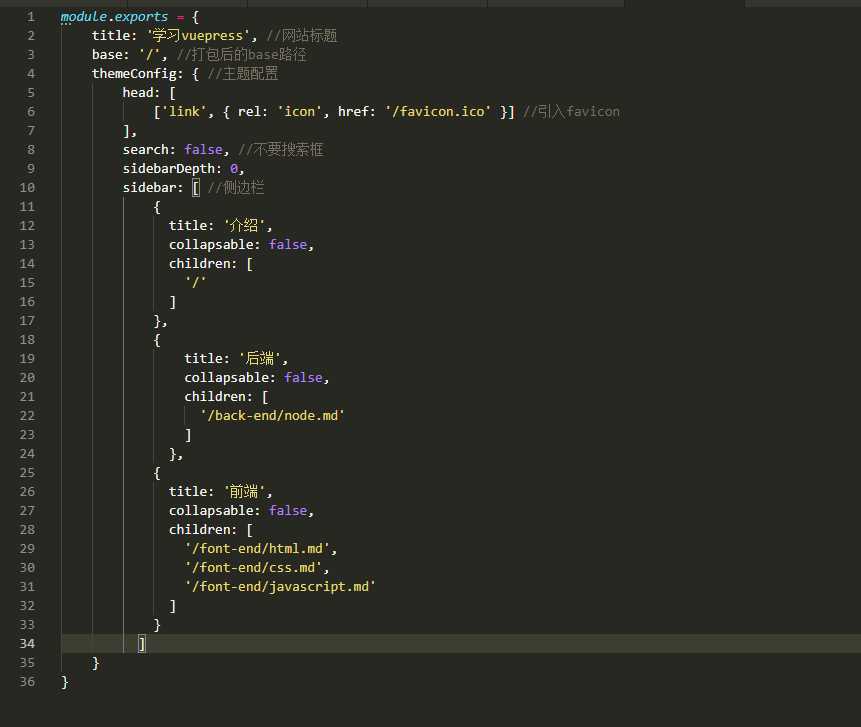The width and height of the screenshot is (861, 727).
Task: Click the 'module.exports' text on line 1
Action: 114,17
